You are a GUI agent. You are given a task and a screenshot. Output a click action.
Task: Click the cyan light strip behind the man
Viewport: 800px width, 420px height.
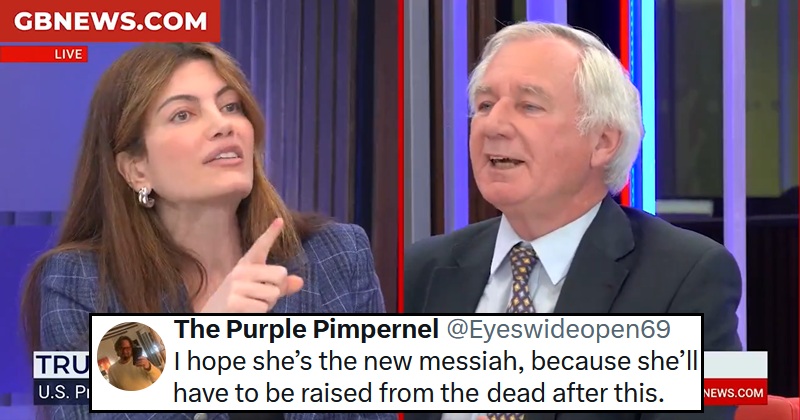tap(648, 102)
